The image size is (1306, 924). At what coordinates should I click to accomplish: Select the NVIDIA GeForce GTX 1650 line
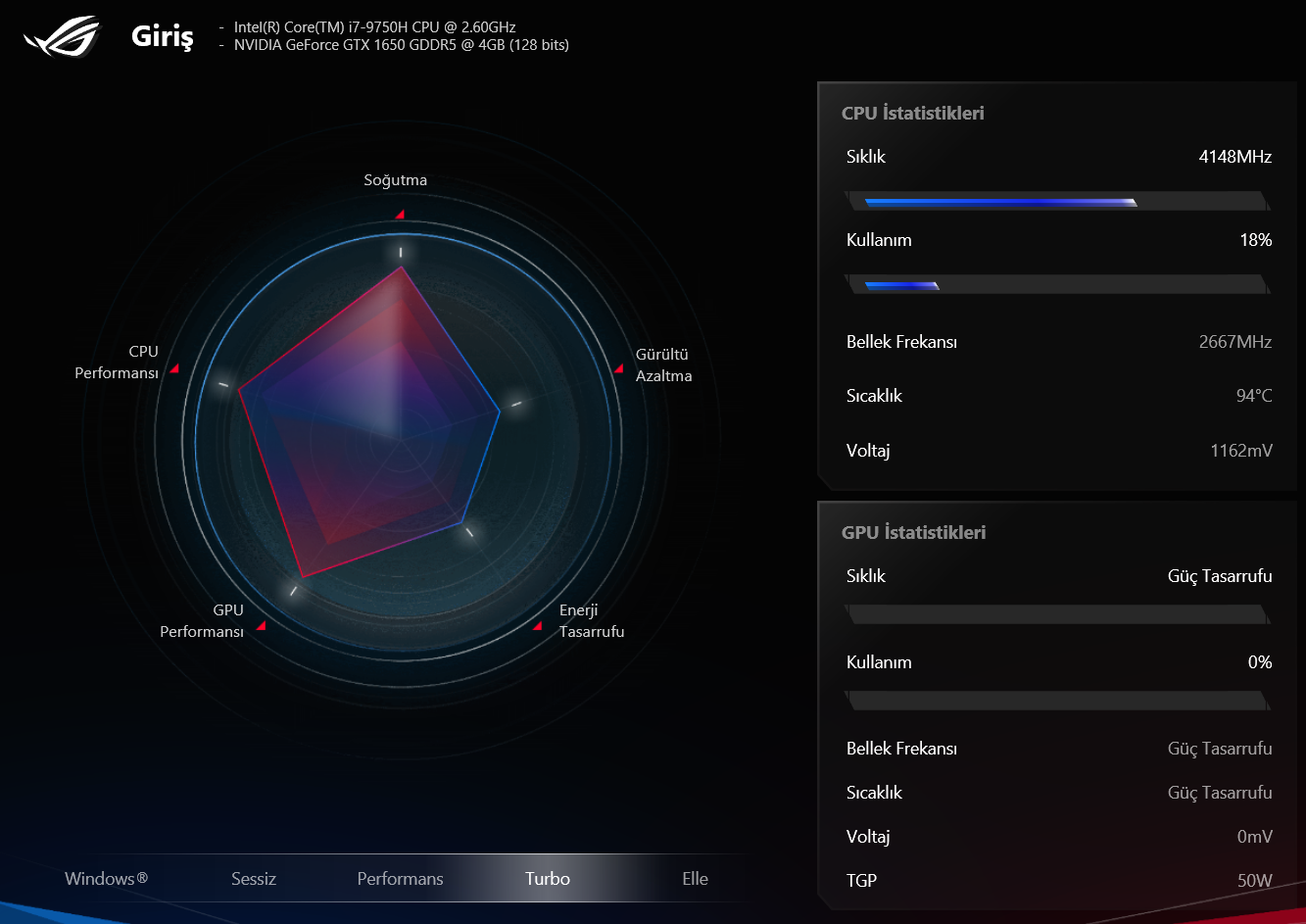pos(402,45)
